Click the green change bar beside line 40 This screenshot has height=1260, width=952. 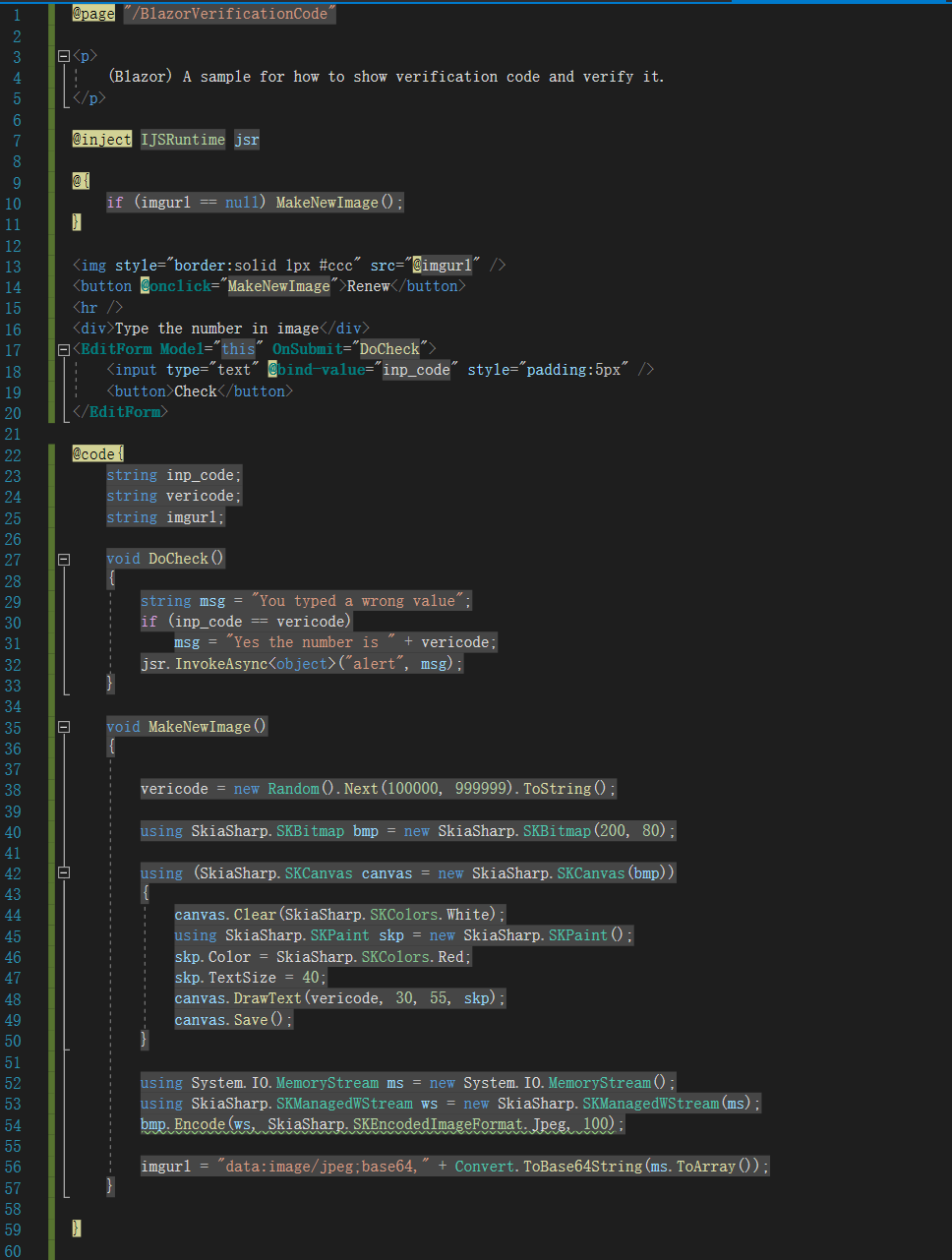[x=50, y=831]
